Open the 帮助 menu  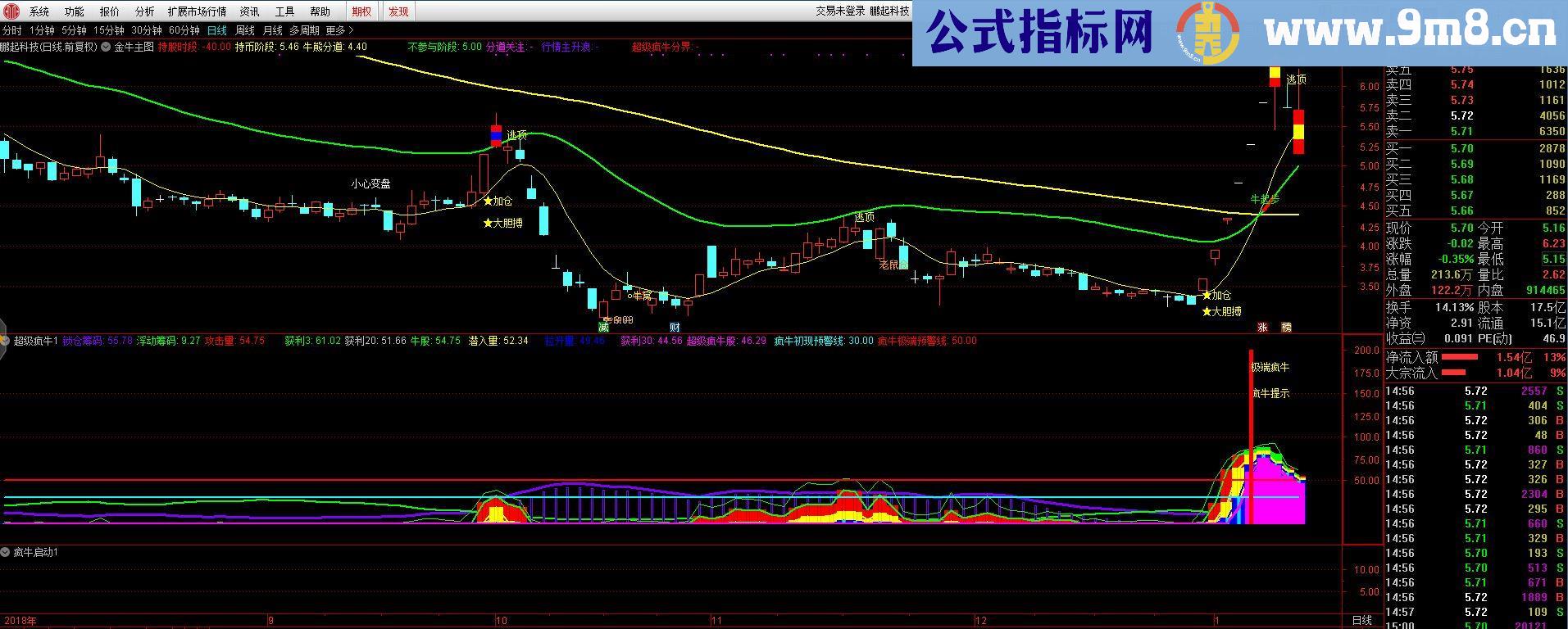(320, 11)
